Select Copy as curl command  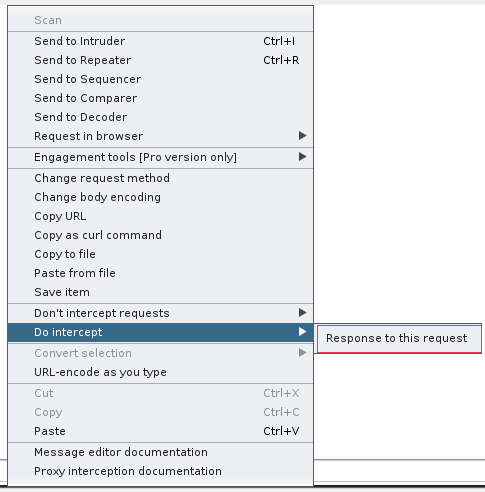point(160,235)
